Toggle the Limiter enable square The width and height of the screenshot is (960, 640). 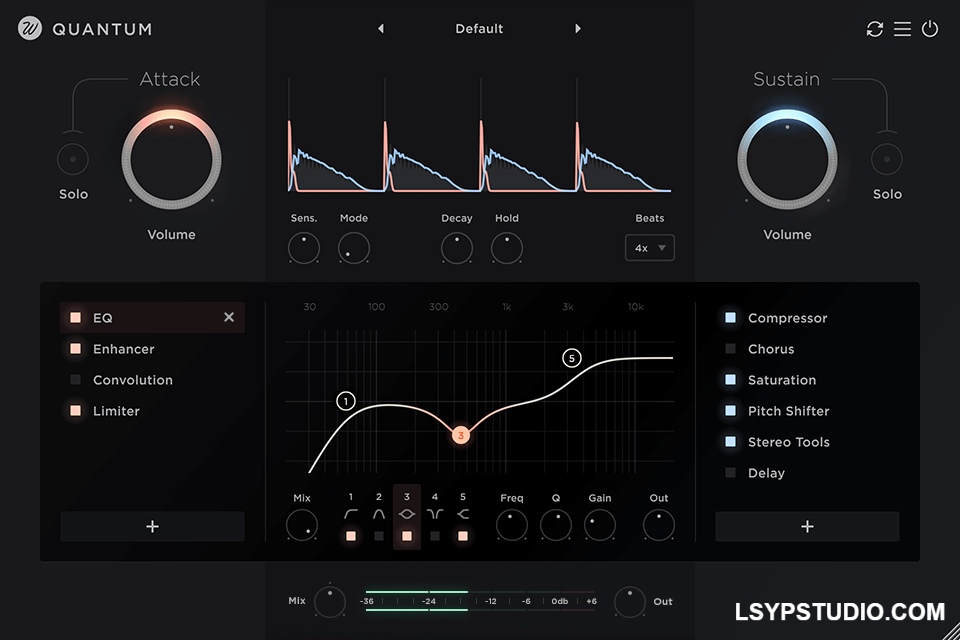coord(75,410)
